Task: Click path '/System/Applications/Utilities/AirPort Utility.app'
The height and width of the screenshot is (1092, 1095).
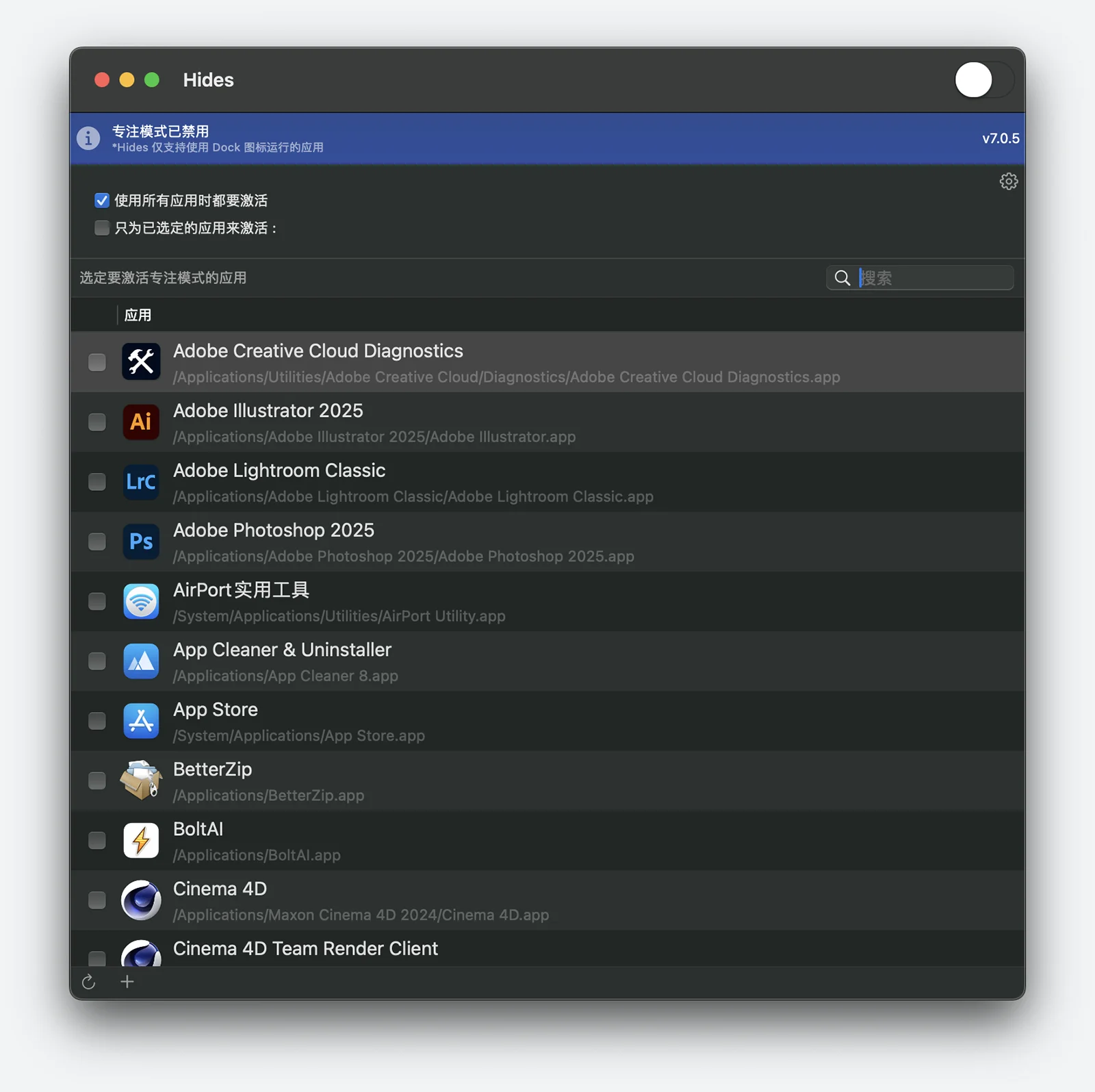Action: pyautogui.click(x=339, y=616)
